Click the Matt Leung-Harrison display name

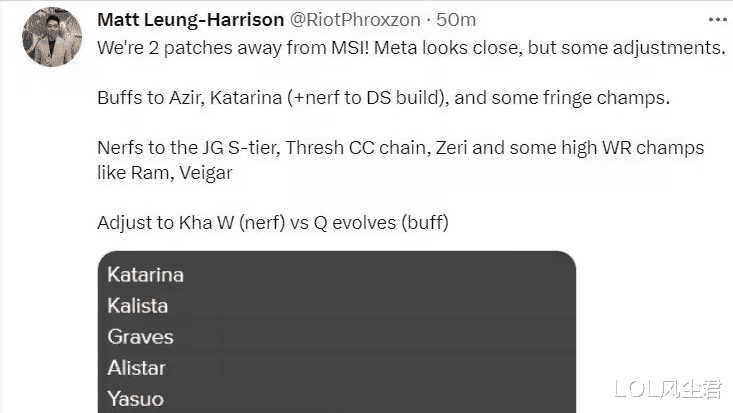[x=190, y=20]
